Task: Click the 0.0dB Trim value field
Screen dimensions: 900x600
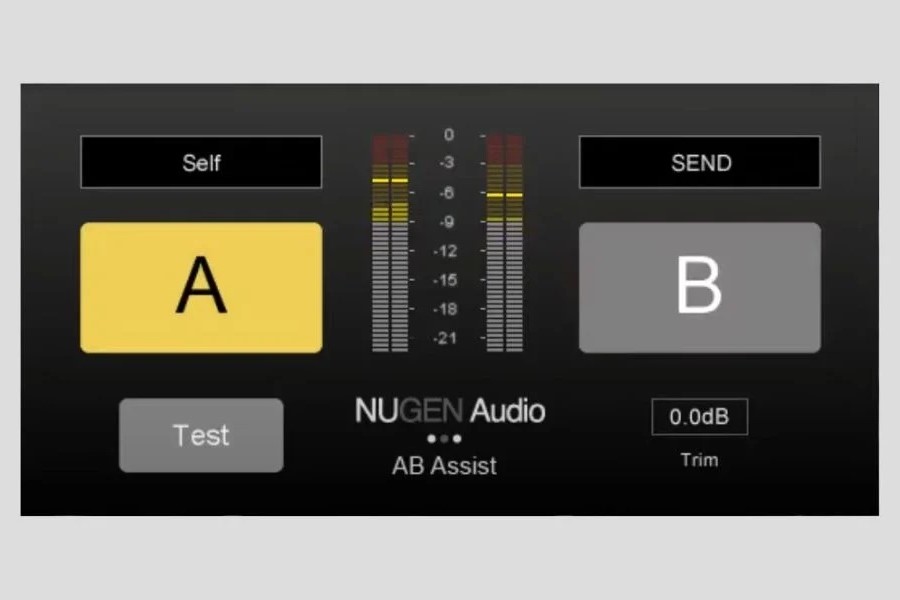Action: (x=699, y=417)
